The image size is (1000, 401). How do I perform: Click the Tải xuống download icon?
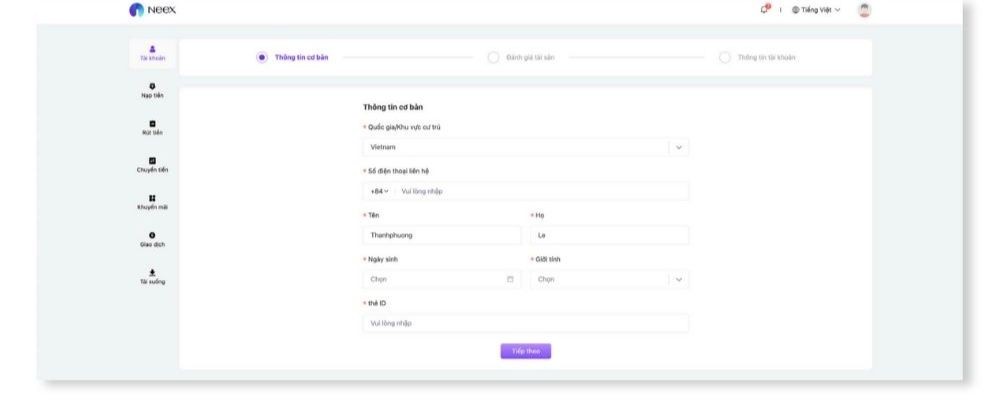pos(152,272)
